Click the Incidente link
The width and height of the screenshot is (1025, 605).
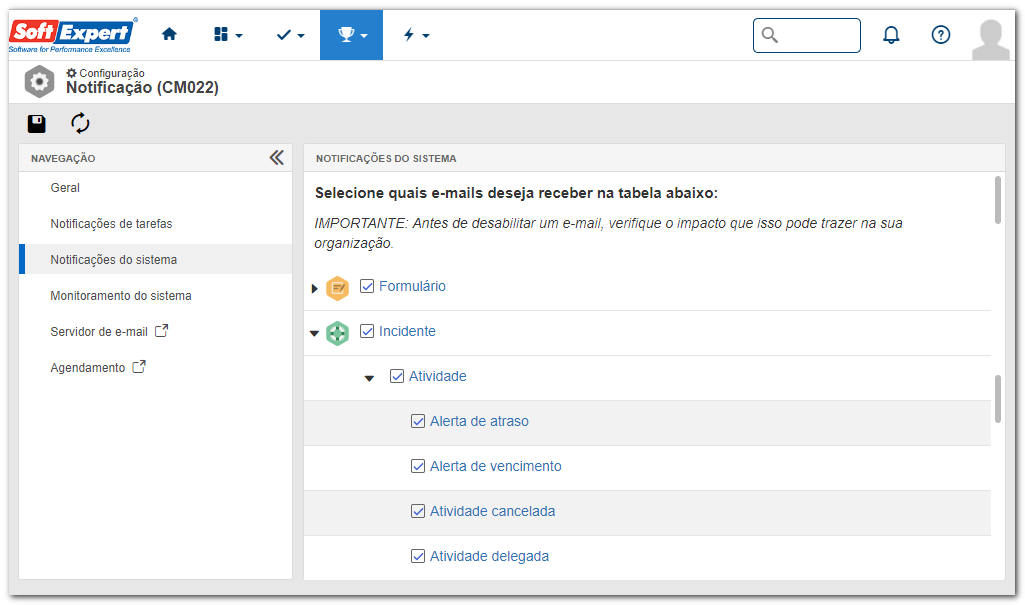[x=407, y=331]
